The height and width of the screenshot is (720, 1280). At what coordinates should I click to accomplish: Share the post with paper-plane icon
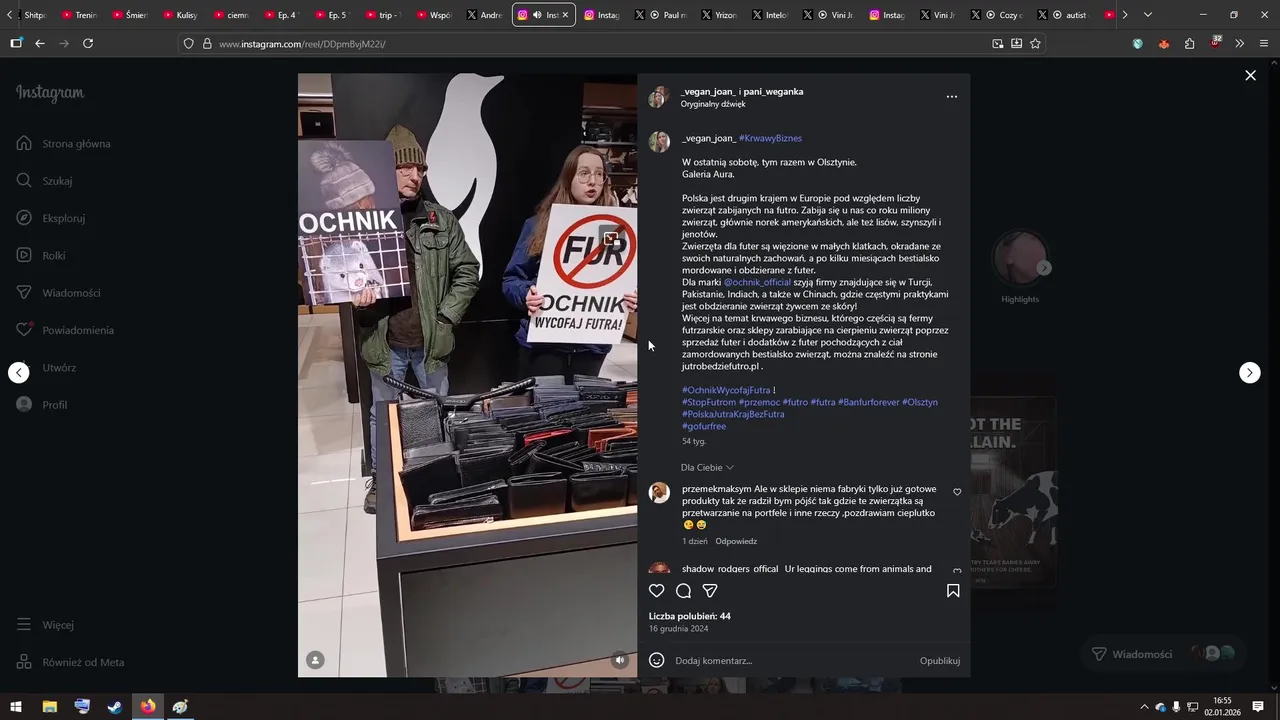[710, 591]
